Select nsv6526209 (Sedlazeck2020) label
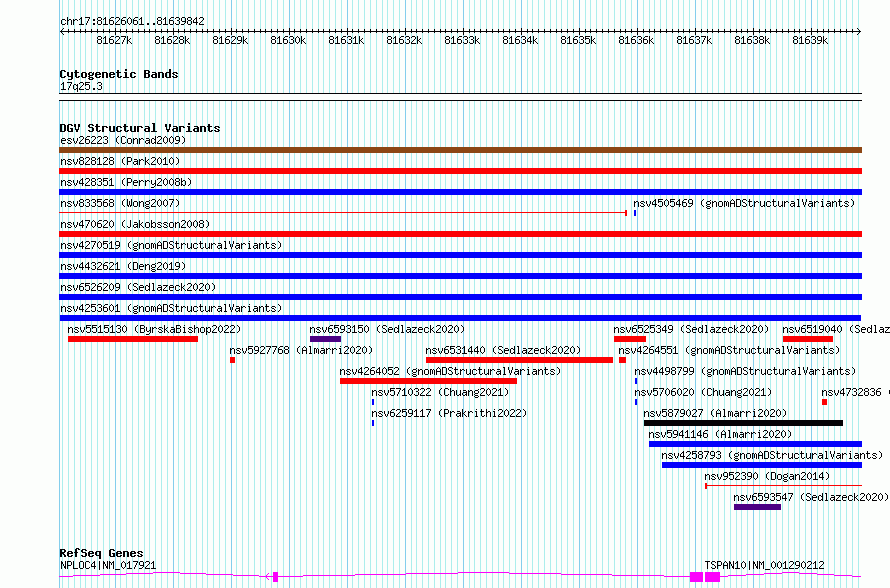This screenshot has width=890, height=588. [138, 287]
